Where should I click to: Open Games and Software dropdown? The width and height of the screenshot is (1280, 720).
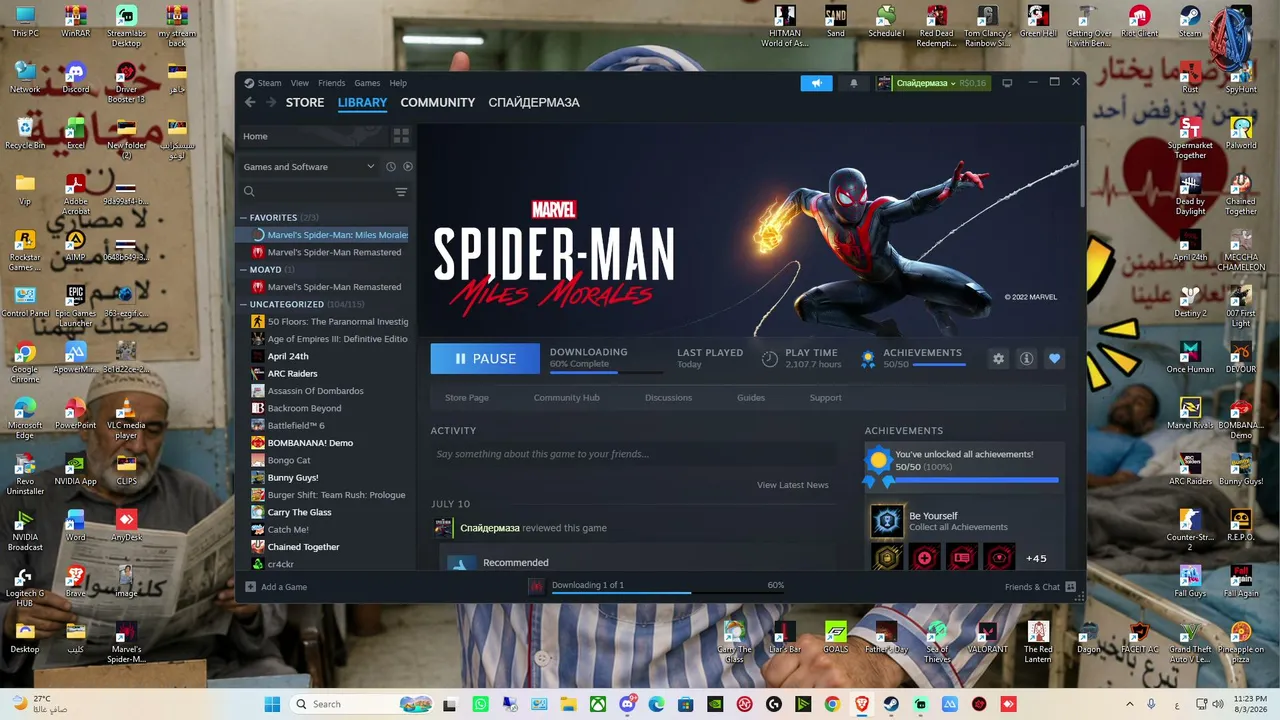(309, 167)
